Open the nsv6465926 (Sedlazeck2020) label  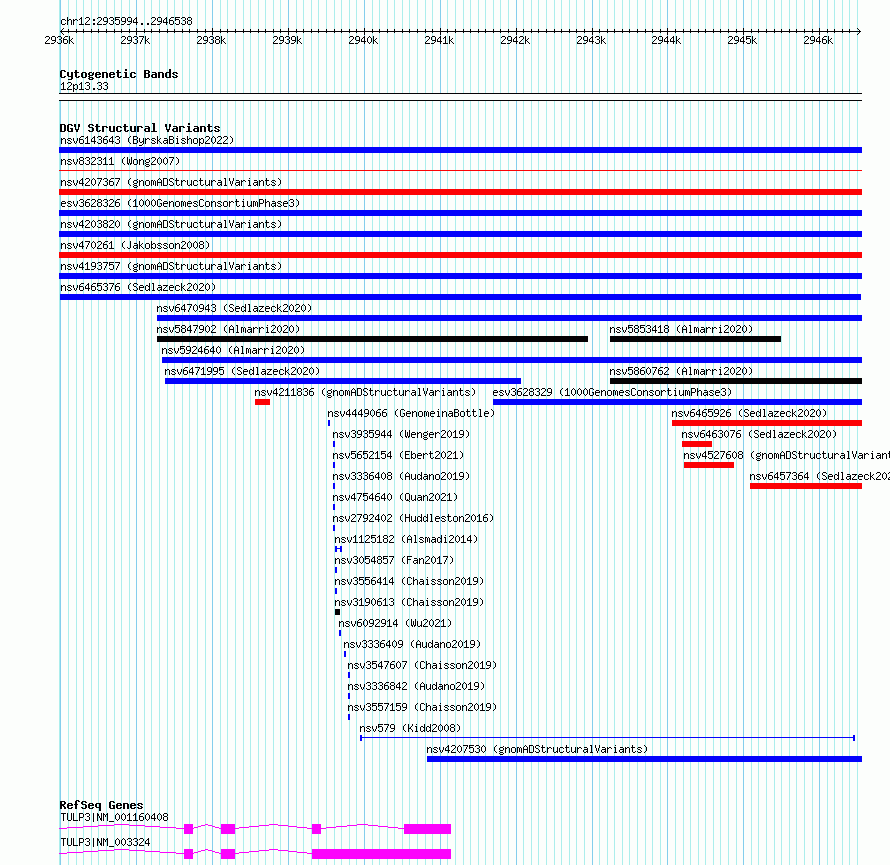click(x=749, y=413)
